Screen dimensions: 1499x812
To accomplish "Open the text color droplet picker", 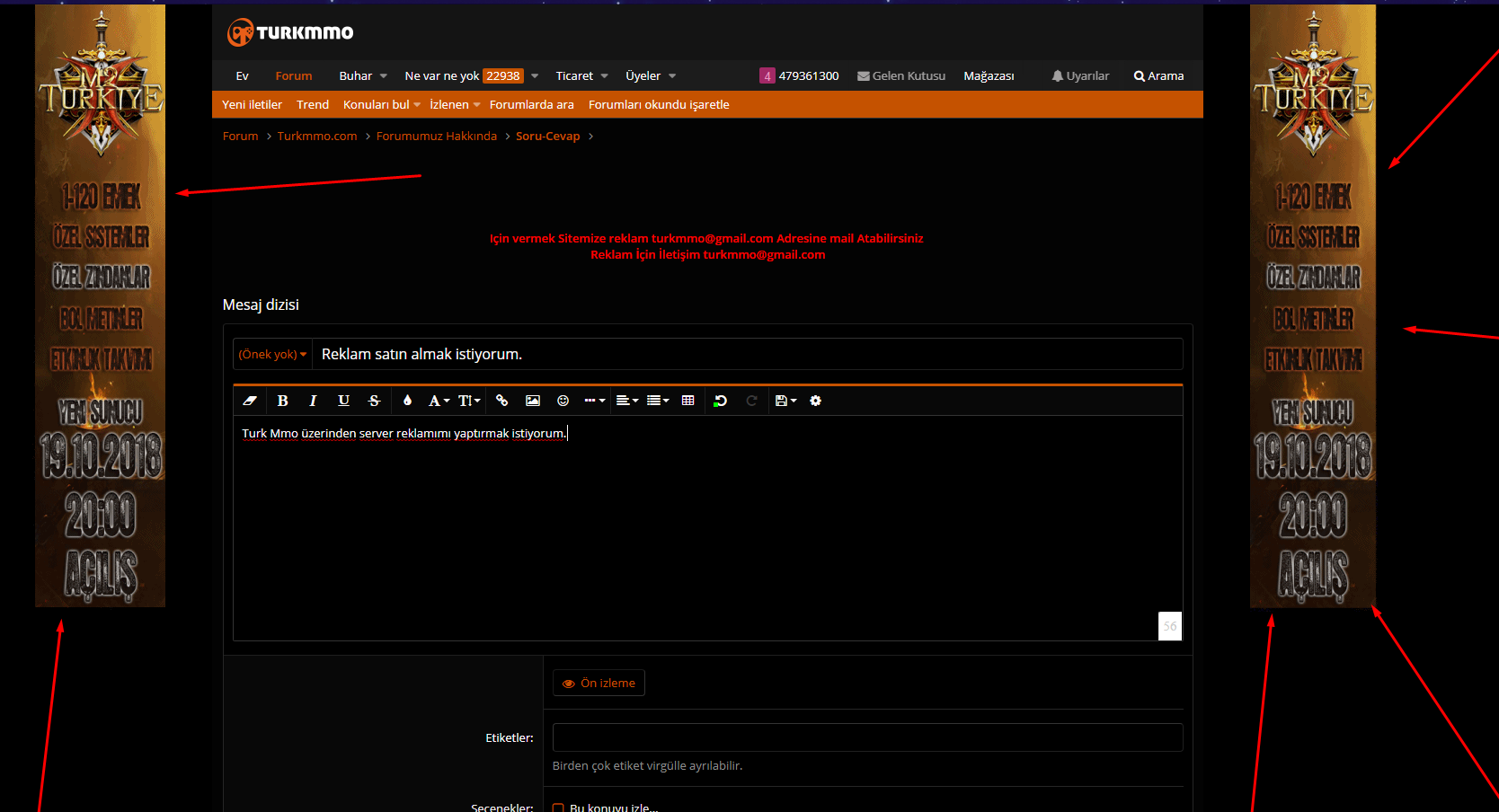I will coord(407,401).
